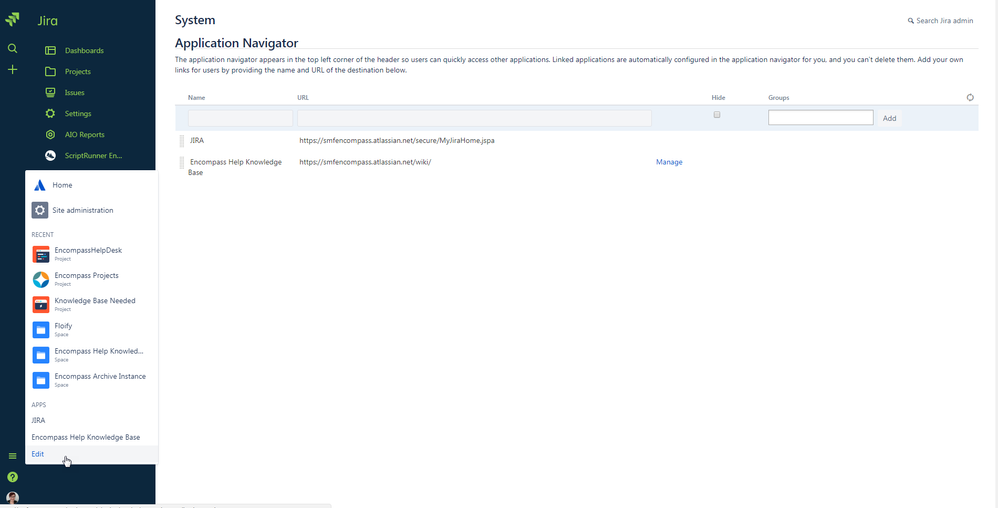Open Knowledge Base Needed project
The width and height of the screenshot is (998, 508).
point(95,300)
